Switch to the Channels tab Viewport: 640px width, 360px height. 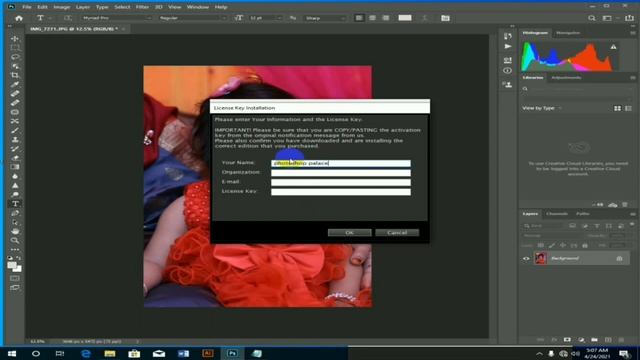pos(557,213)
